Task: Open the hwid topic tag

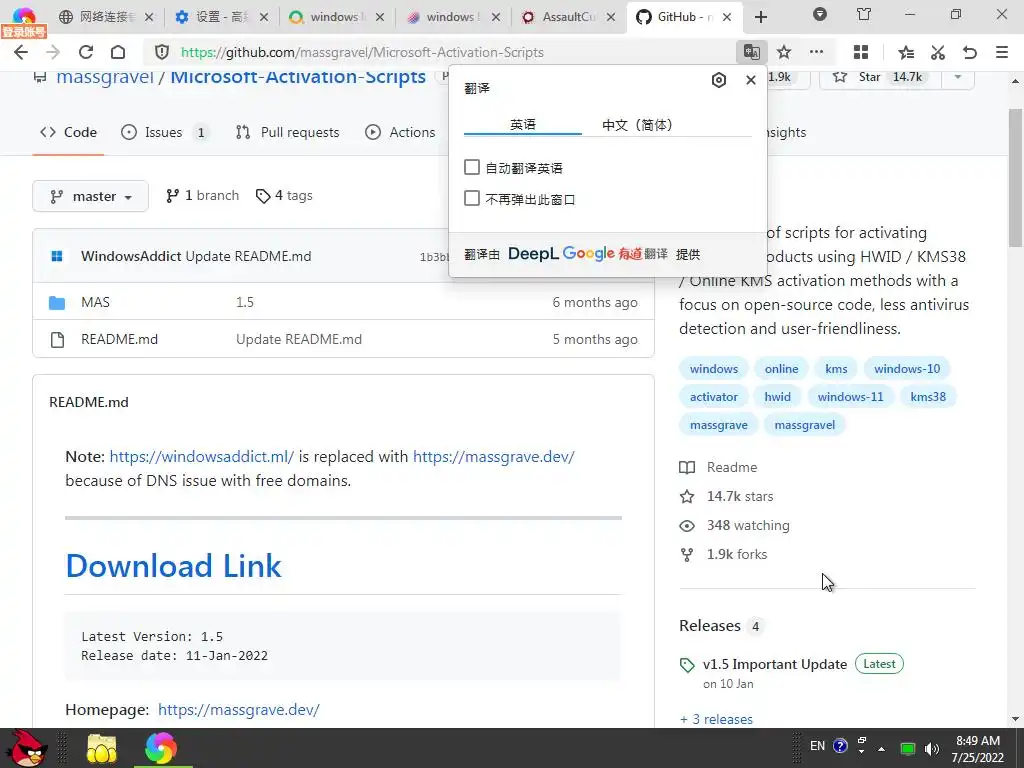Action: coord(777,397)
